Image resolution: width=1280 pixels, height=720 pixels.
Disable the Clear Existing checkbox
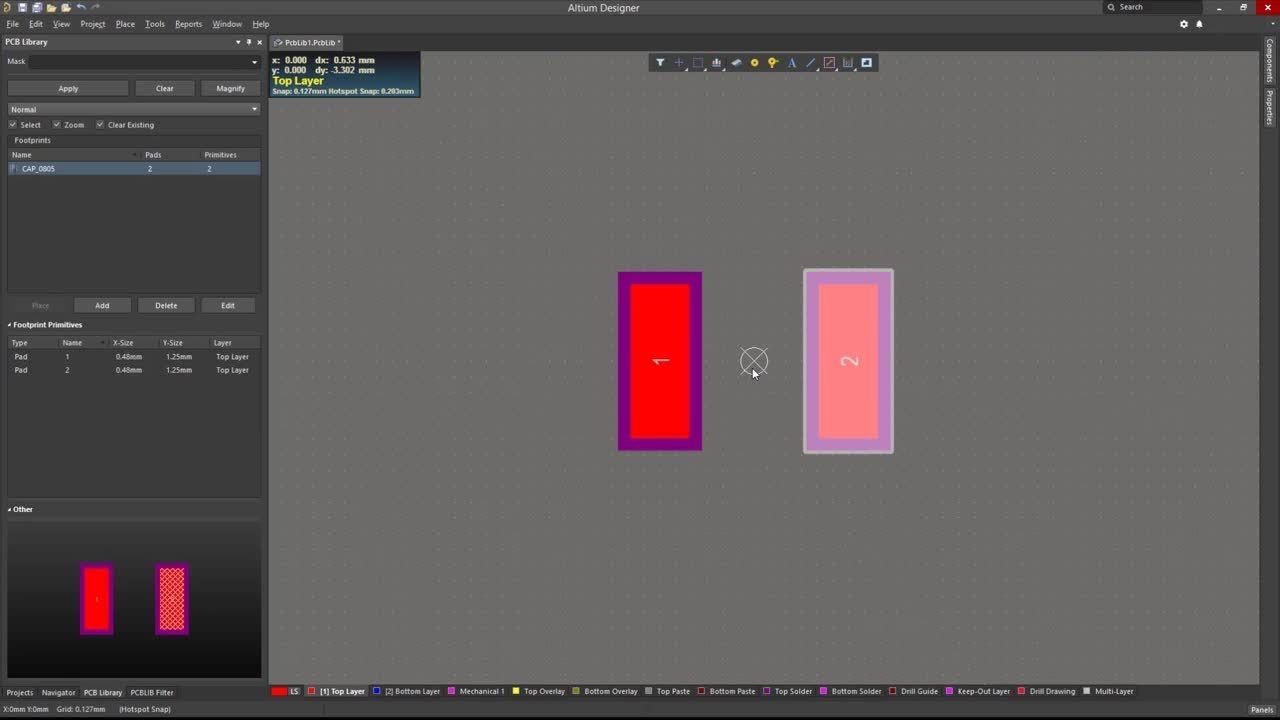100,125
